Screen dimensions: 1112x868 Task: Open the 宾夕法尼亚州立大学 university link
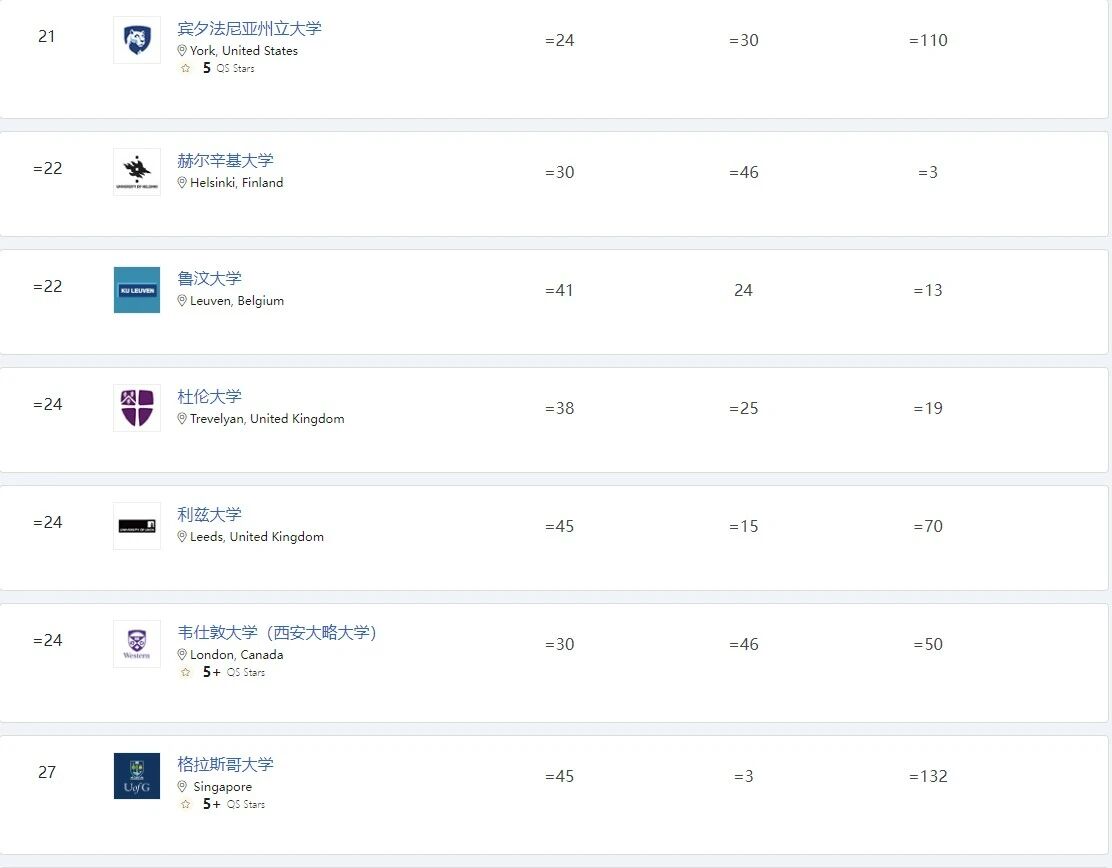click(x=249, y=29)
